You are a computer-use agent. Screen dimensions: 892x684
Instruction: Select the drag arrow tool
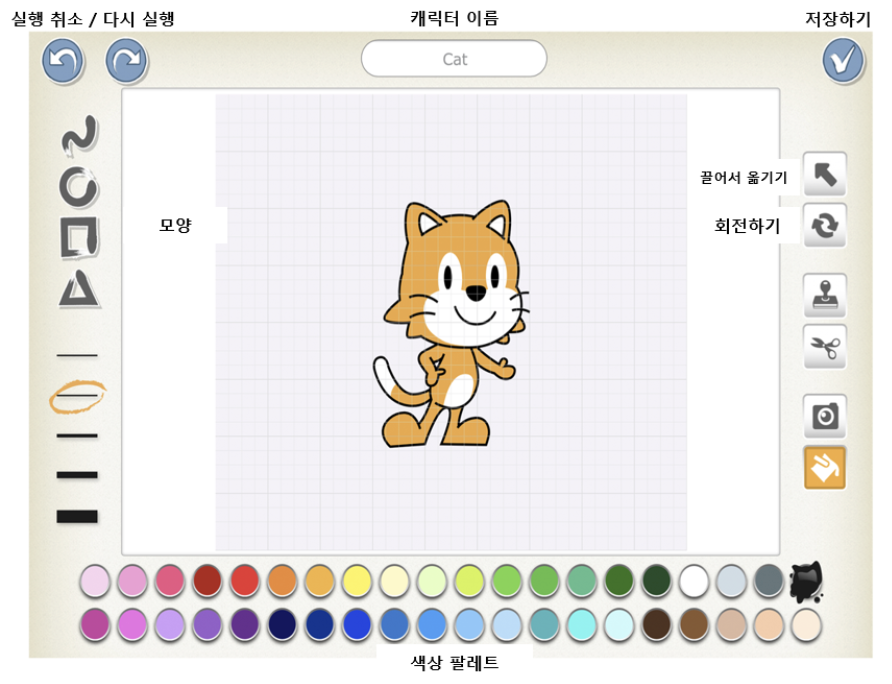point(824,174)
